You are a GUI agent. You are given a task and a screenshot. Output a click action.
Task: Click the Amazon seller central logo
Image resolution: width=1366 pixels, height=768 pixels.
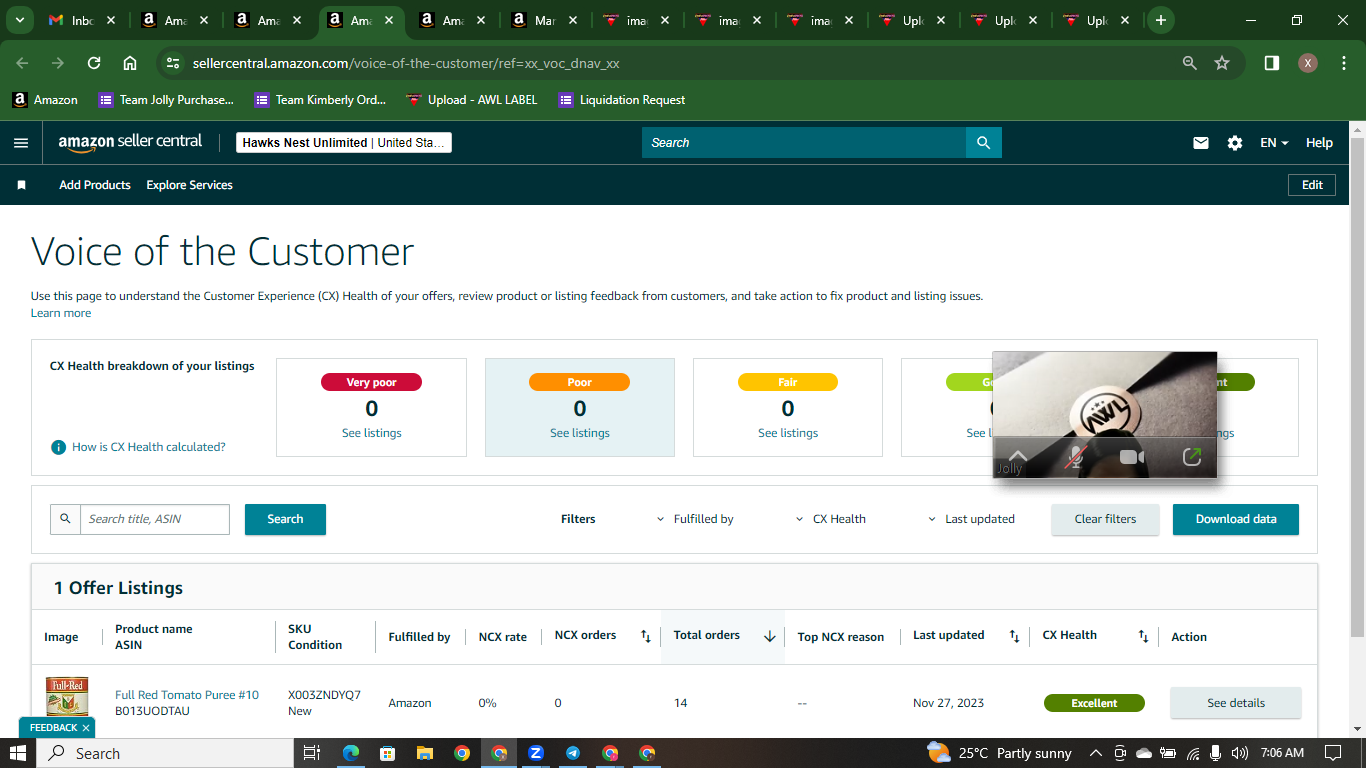point(130,142)
